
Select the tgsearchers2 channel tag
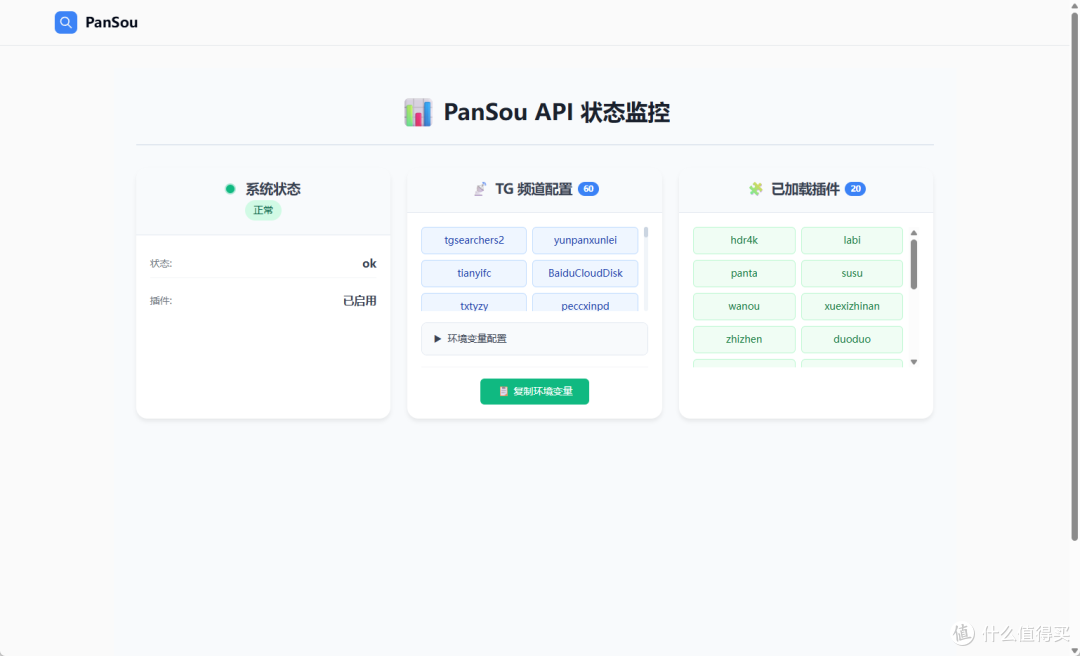click(474, 240)
